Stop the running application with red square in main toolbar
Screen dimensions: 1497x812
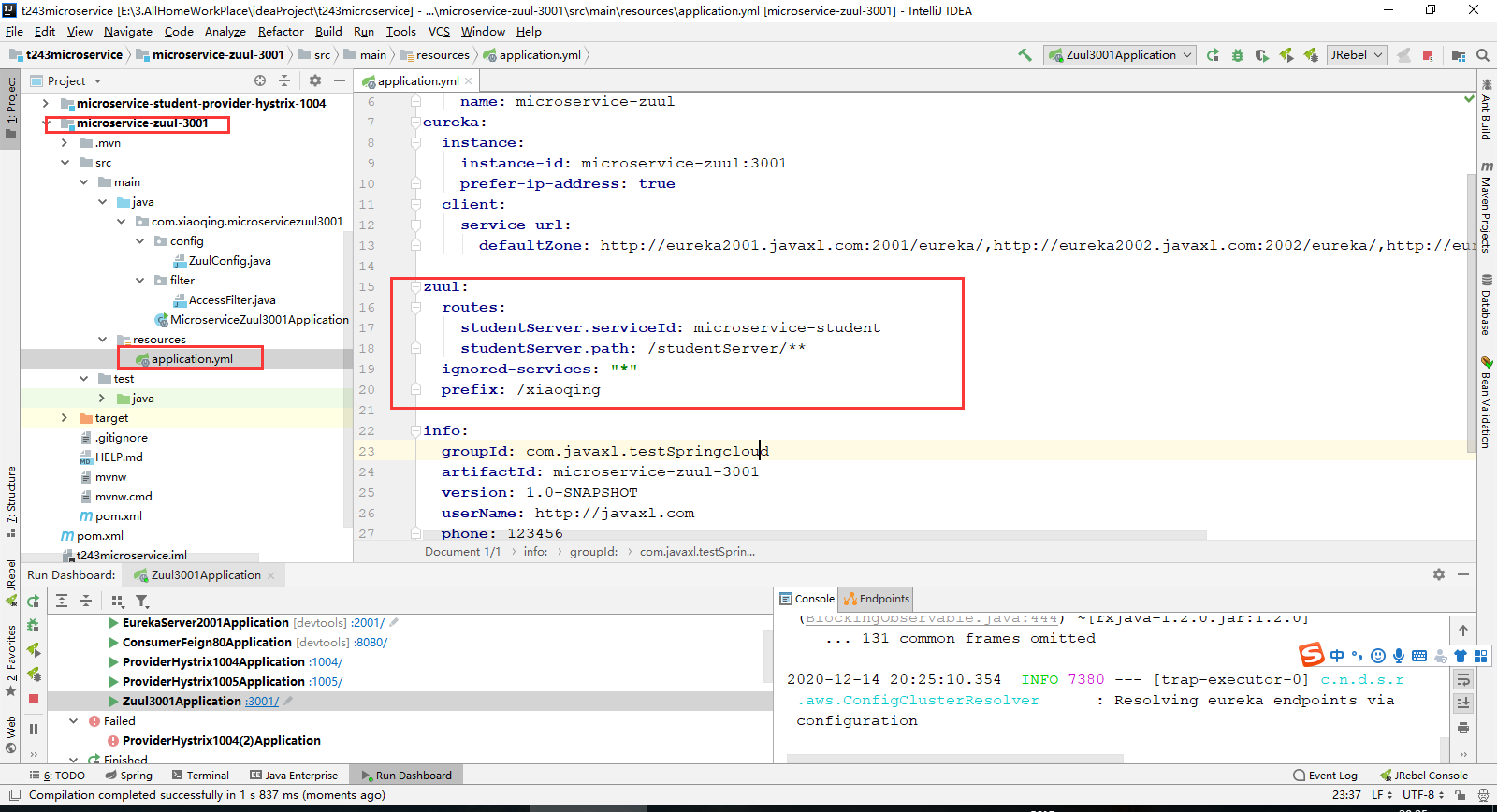1428,55
